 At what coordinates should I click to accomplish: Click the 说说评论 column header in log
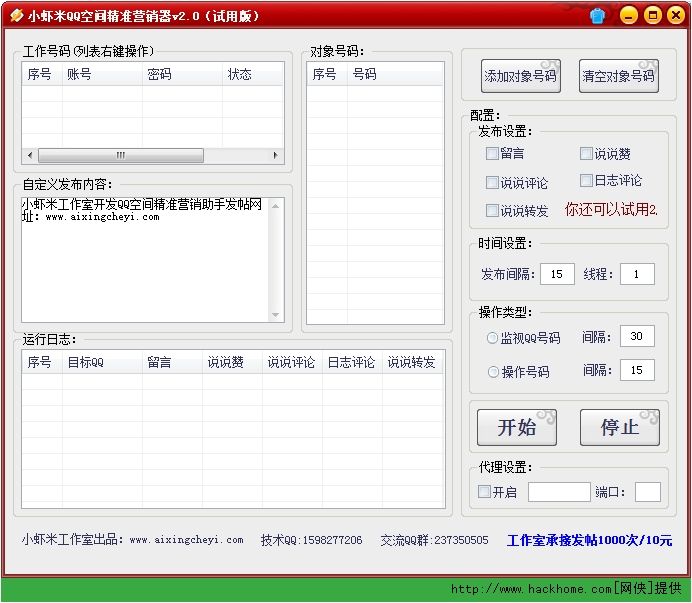pyautogui.click(x=292, y=362)
